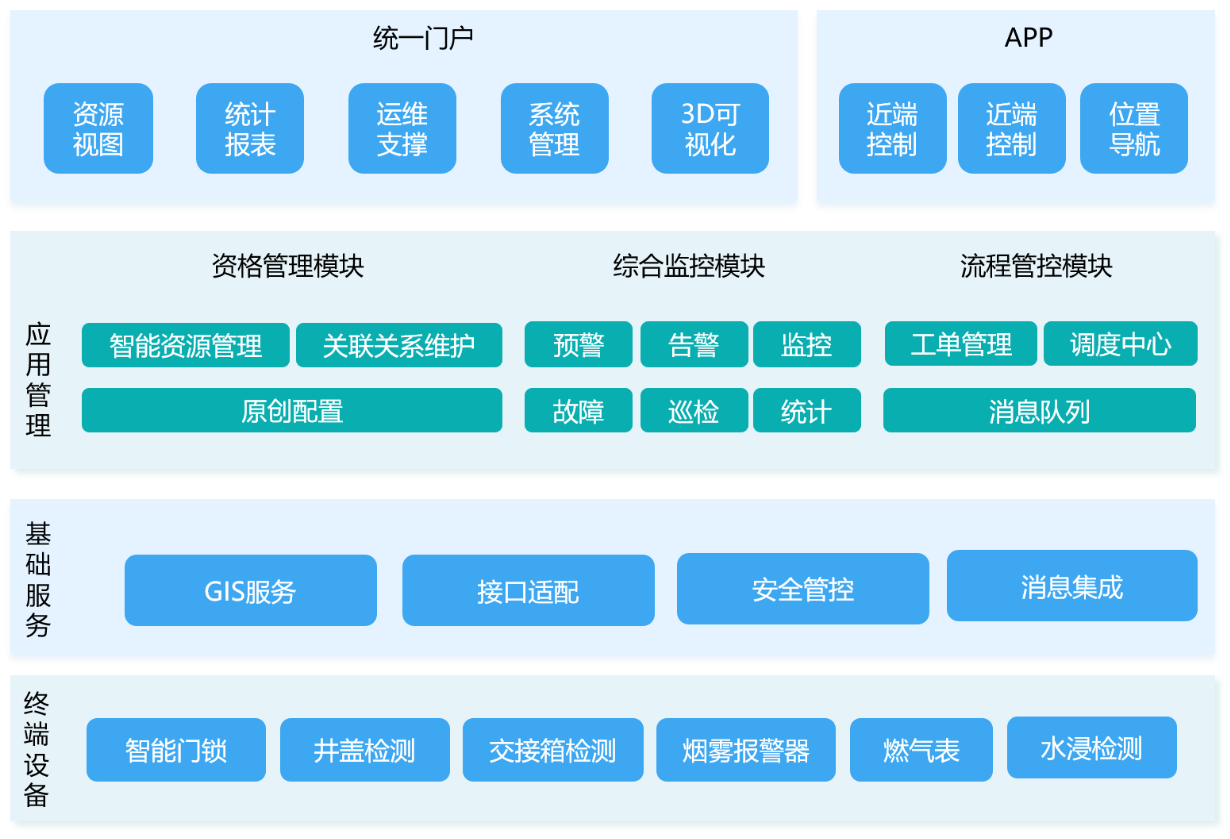The image size is (1230, 839).
Task: Click the 资源视图 block in 统一门户
Action: click(x=98, y=129)
